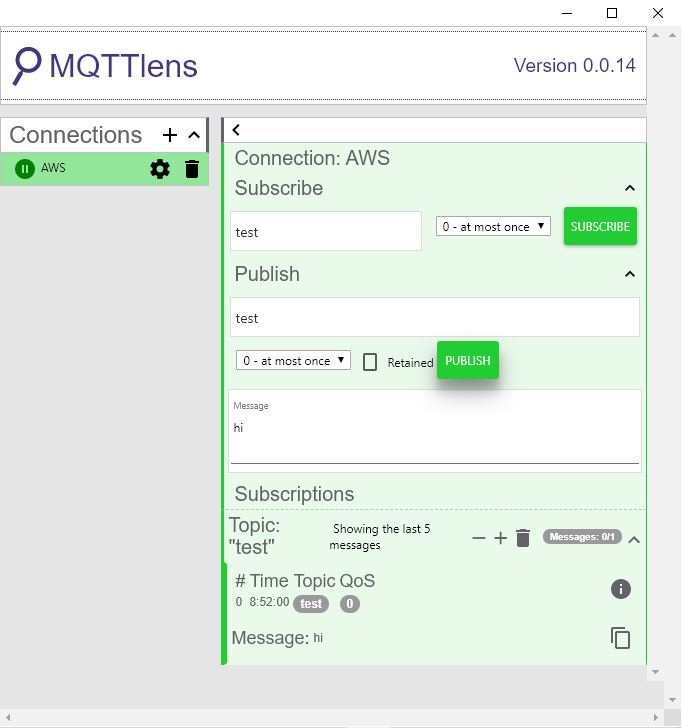Click the 8:52:00 message timestamp
682x728 pixels.
pos(269,602)
